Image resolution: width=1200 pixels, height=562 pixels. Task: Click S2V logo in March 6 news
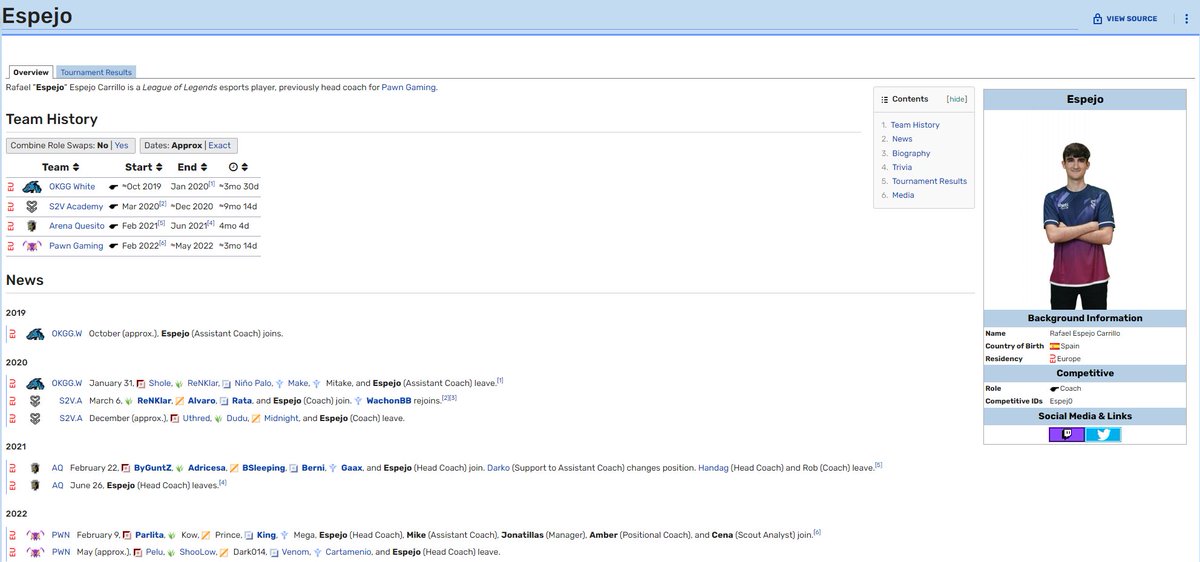click(x=35, y=400)
